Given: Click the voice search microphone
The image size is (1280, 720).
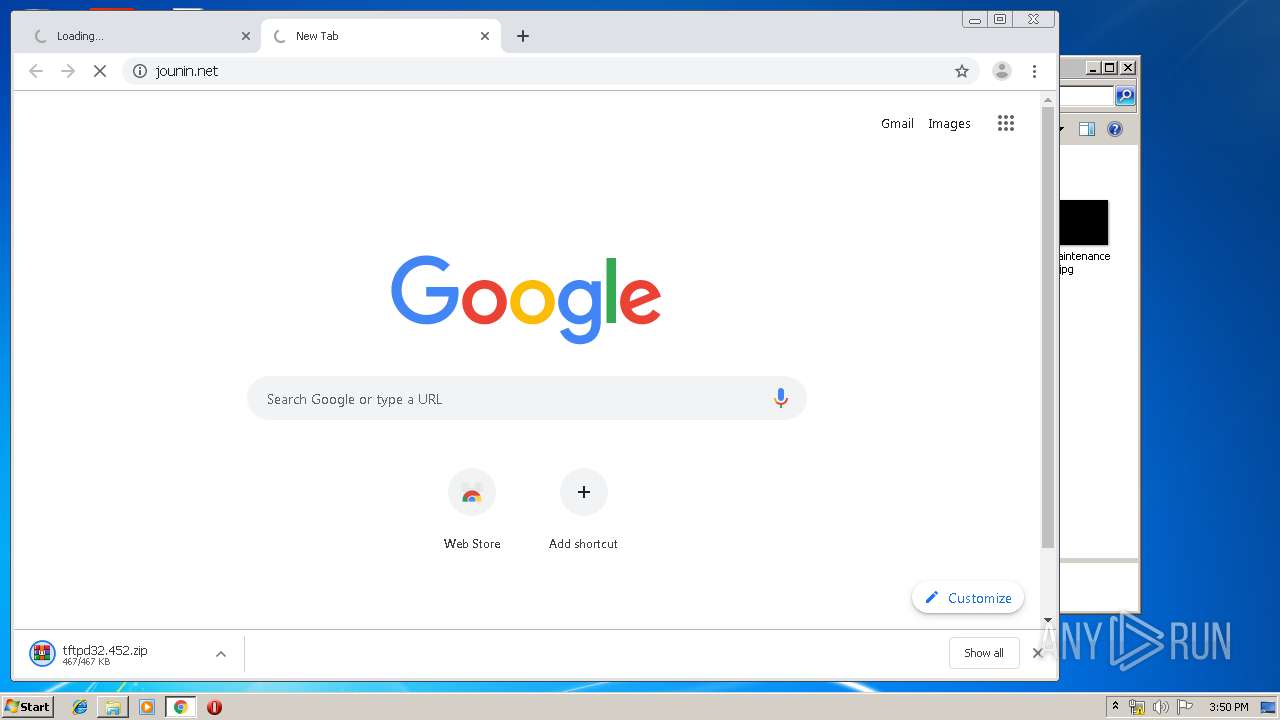Looking at the screenshot, I should (781, 398).
